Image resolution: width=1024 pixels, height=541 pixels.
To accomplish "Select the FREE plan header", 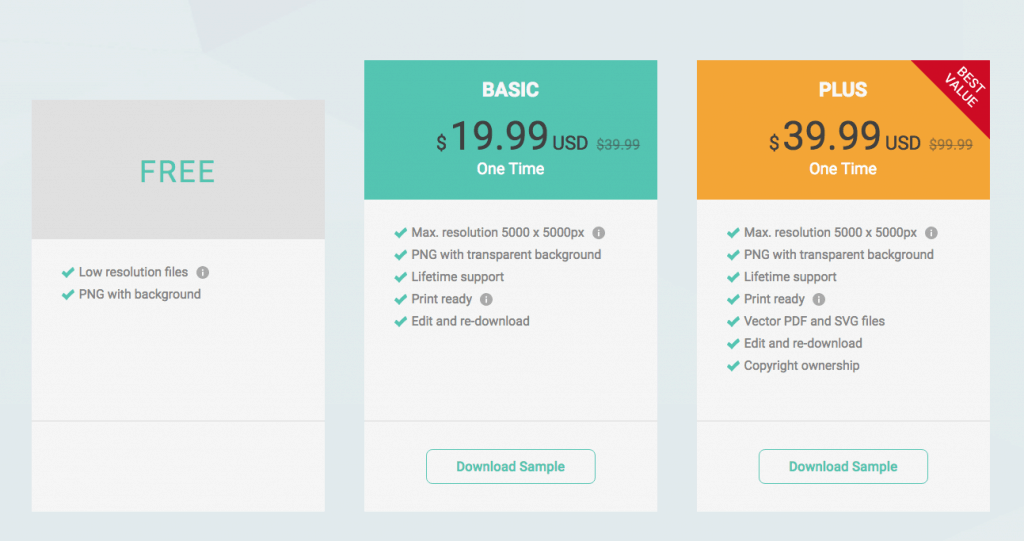I will [178, 172].
